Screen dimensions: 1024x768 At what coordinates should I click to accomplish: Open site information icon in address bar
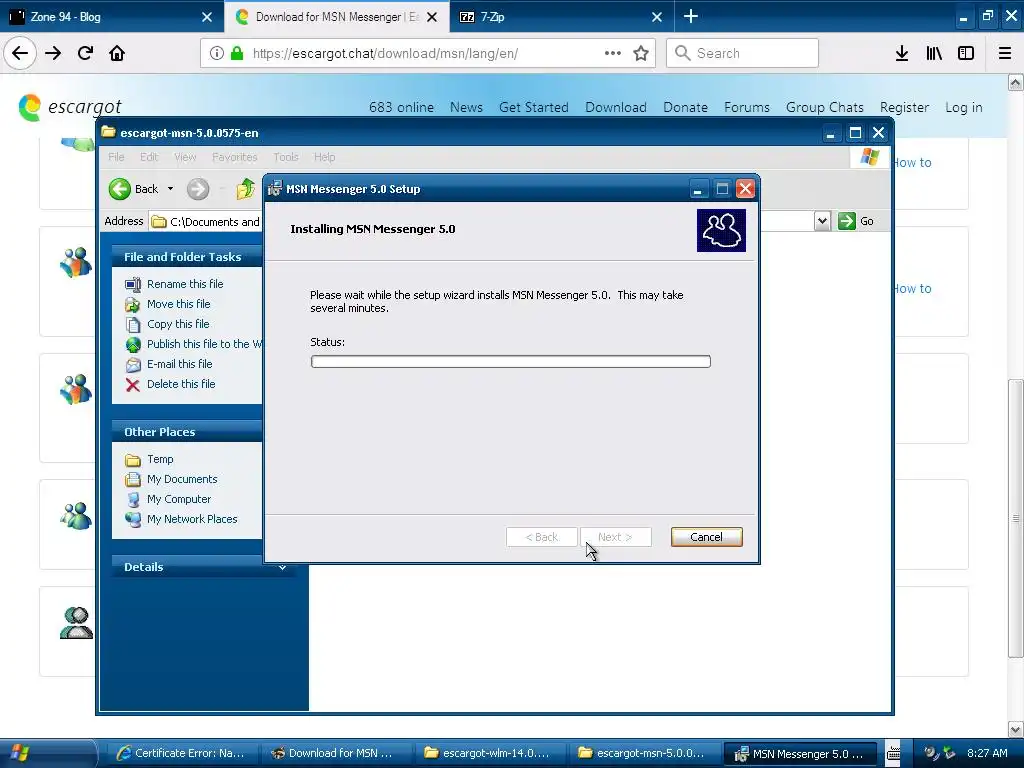pyautogui.click(x=217, y=54)
